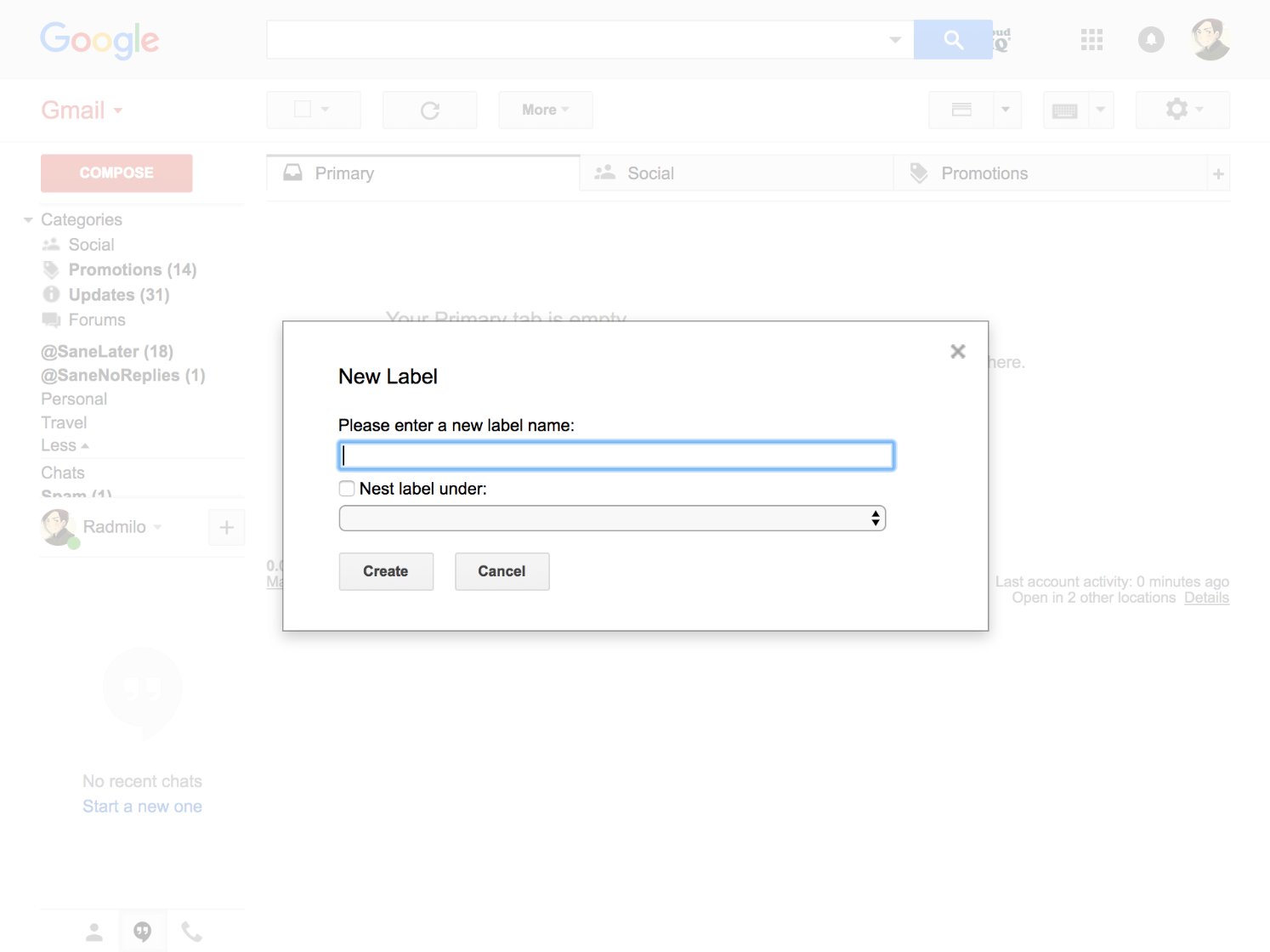1270x952 pixels.
Task: Click the Create button
Action: point(385,571)
